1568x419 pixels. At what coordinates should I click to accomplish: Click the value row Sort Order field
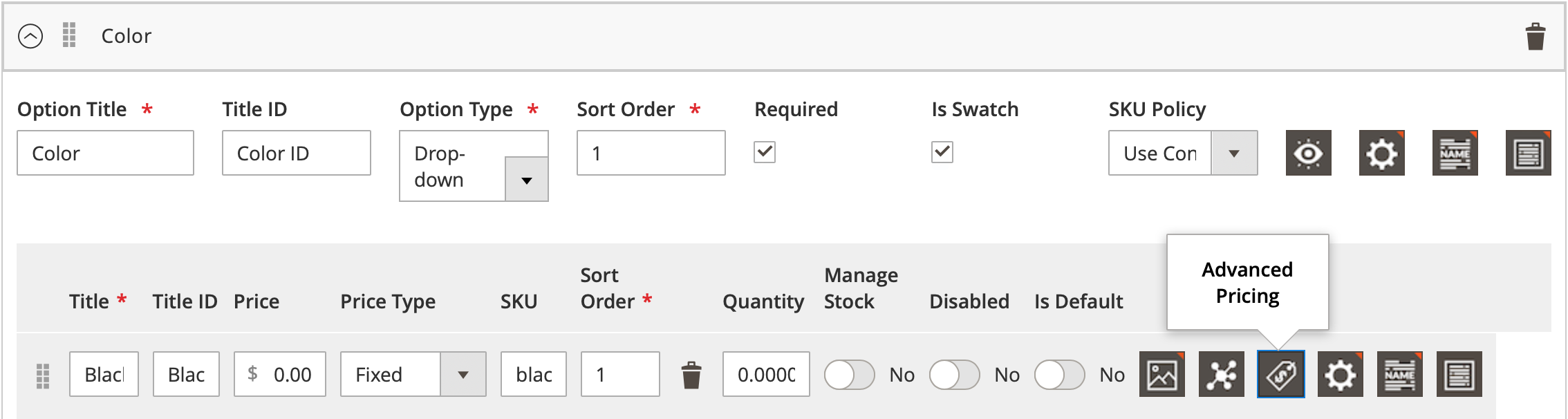620,374
